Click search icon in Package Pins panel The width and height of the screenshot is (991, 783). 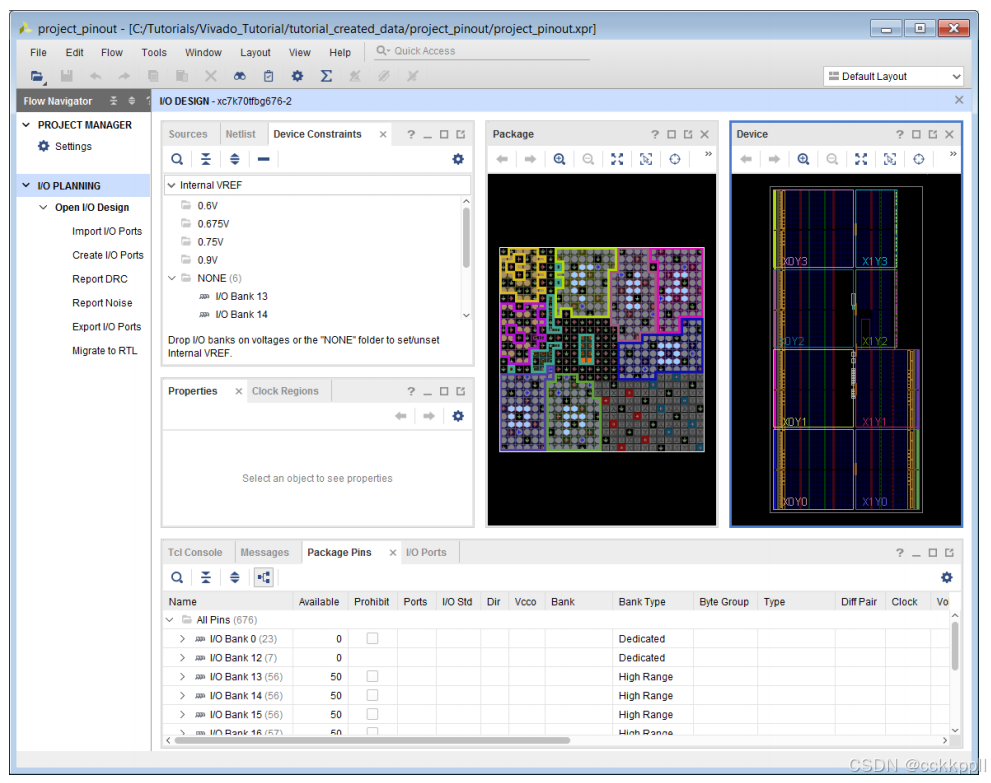[177, 577]
